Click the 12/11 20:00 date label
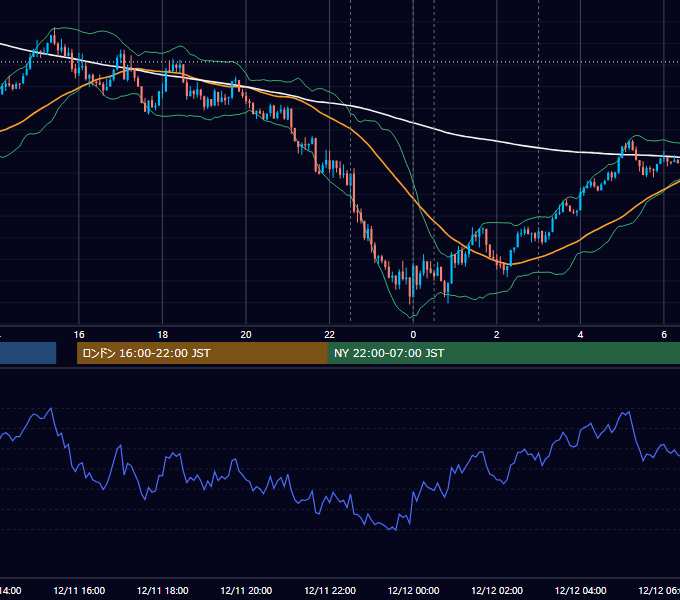 [246, 591]
